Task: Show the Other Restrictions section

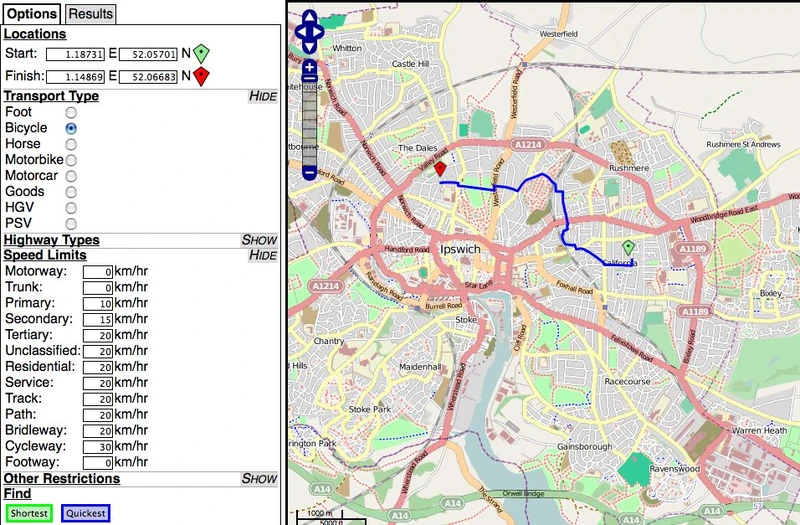Action: [x=259, y=479]
